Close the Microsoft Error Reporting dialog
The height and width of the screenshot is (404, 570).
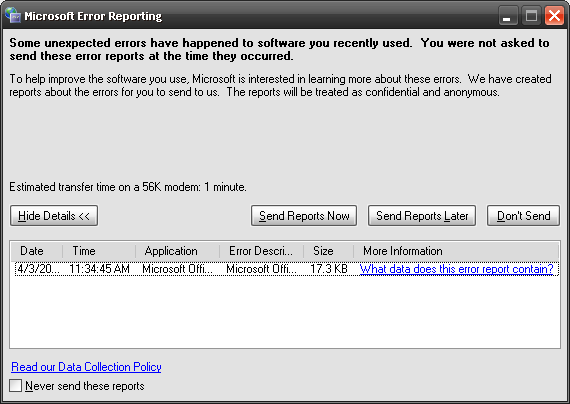[x=554, y=16]
